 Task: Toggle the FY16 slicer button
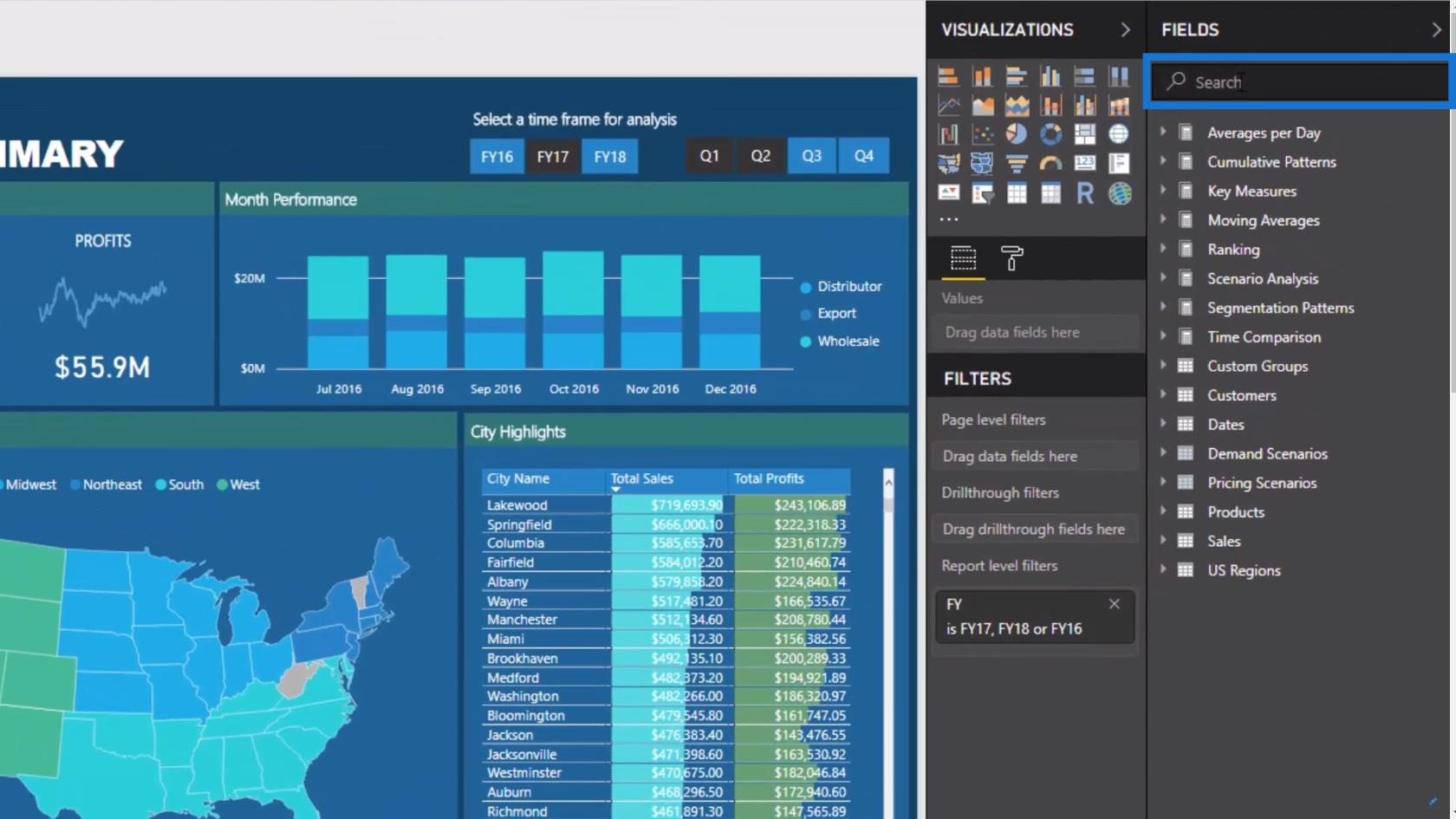click(x=497, y=157)
